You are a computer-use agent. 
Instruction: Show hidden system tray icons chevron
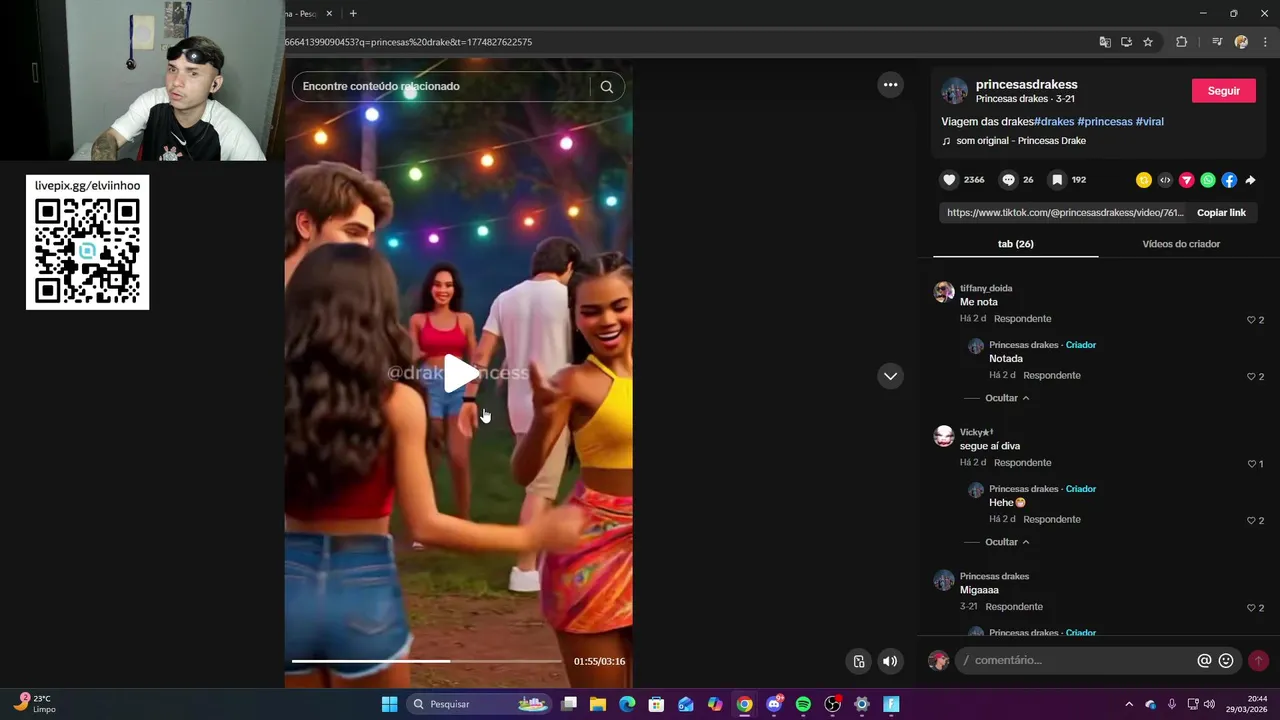tap(1129, 704)
